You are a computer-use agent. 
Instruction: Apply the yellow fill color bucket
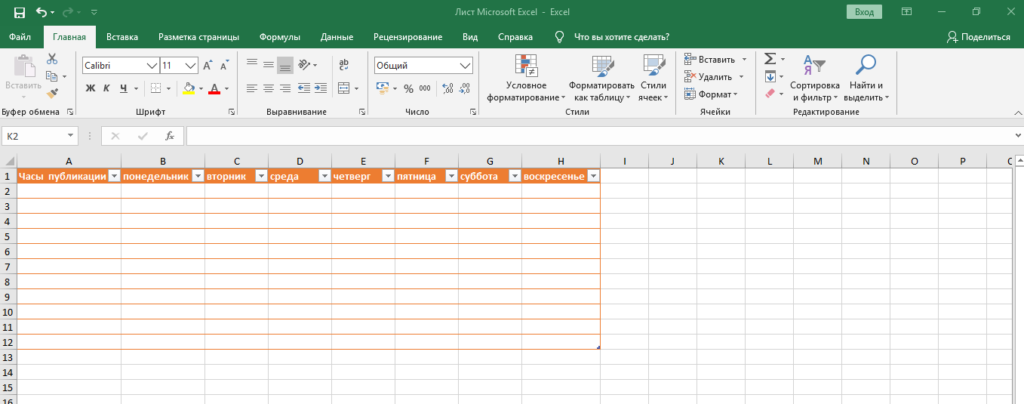[x=187, y=89]
